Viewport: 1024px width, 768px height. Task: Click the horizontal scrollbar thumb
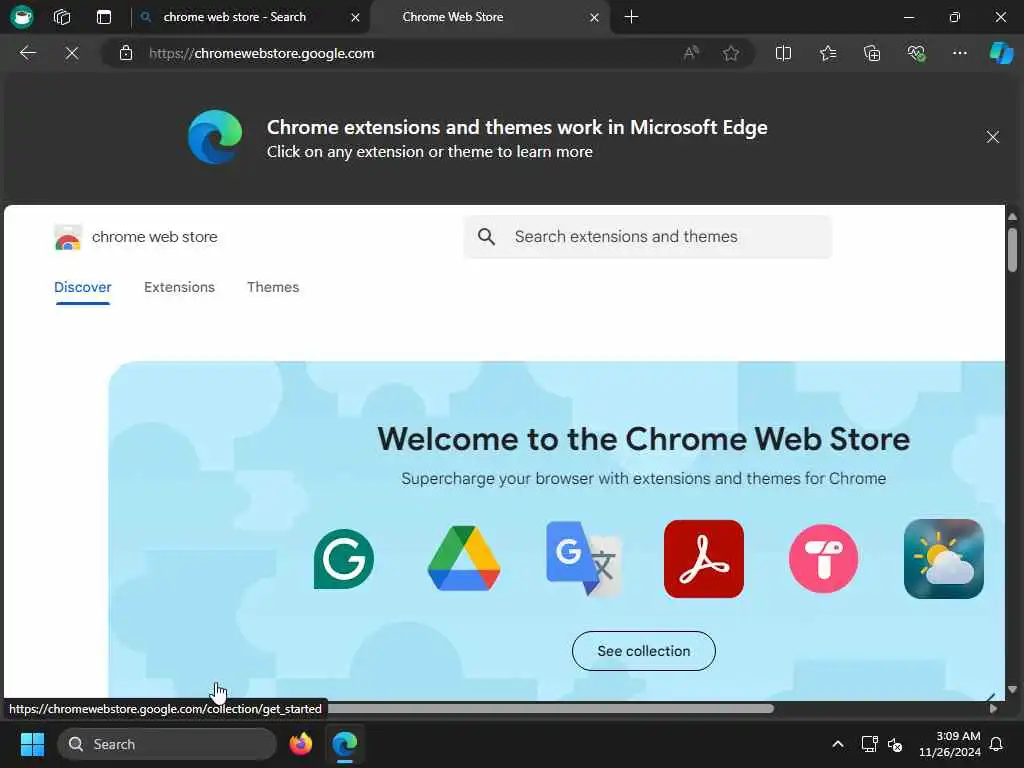(549, 709)
